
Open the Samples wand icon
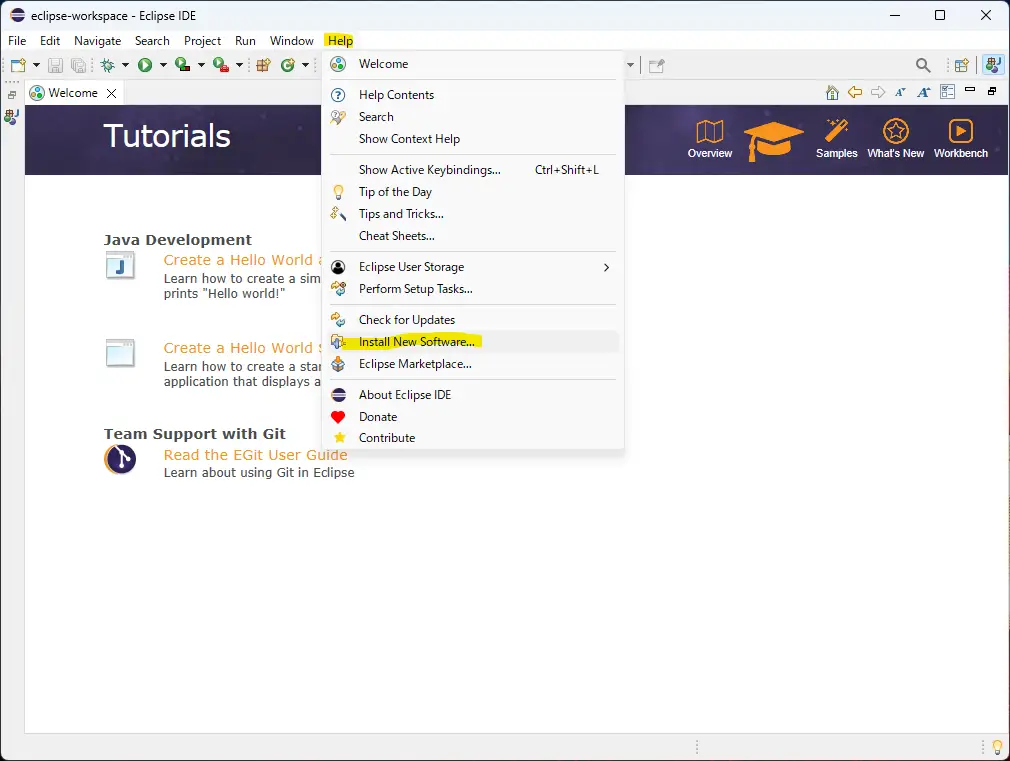[837, 139]
